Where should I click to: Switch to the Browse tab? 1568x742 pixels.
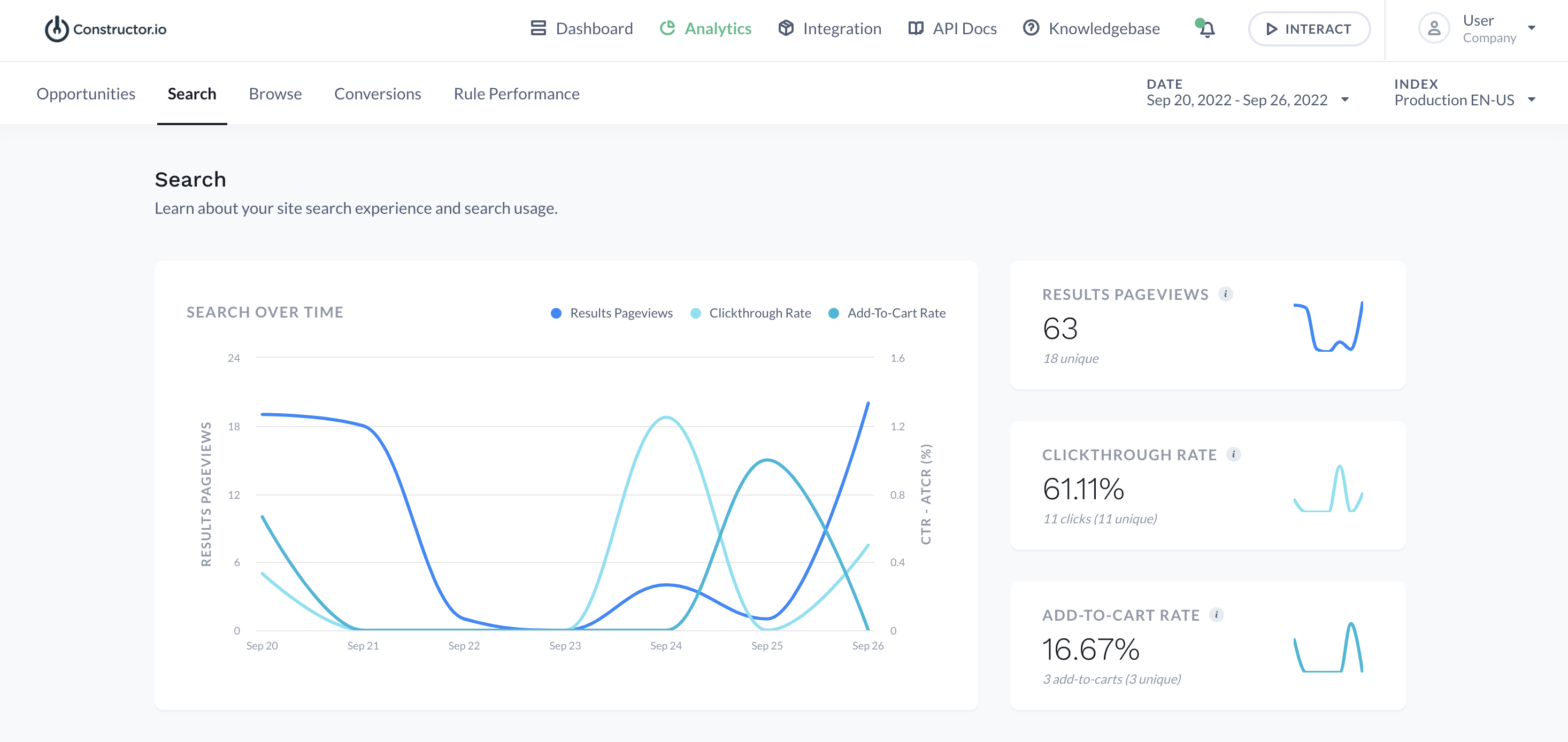275,94
